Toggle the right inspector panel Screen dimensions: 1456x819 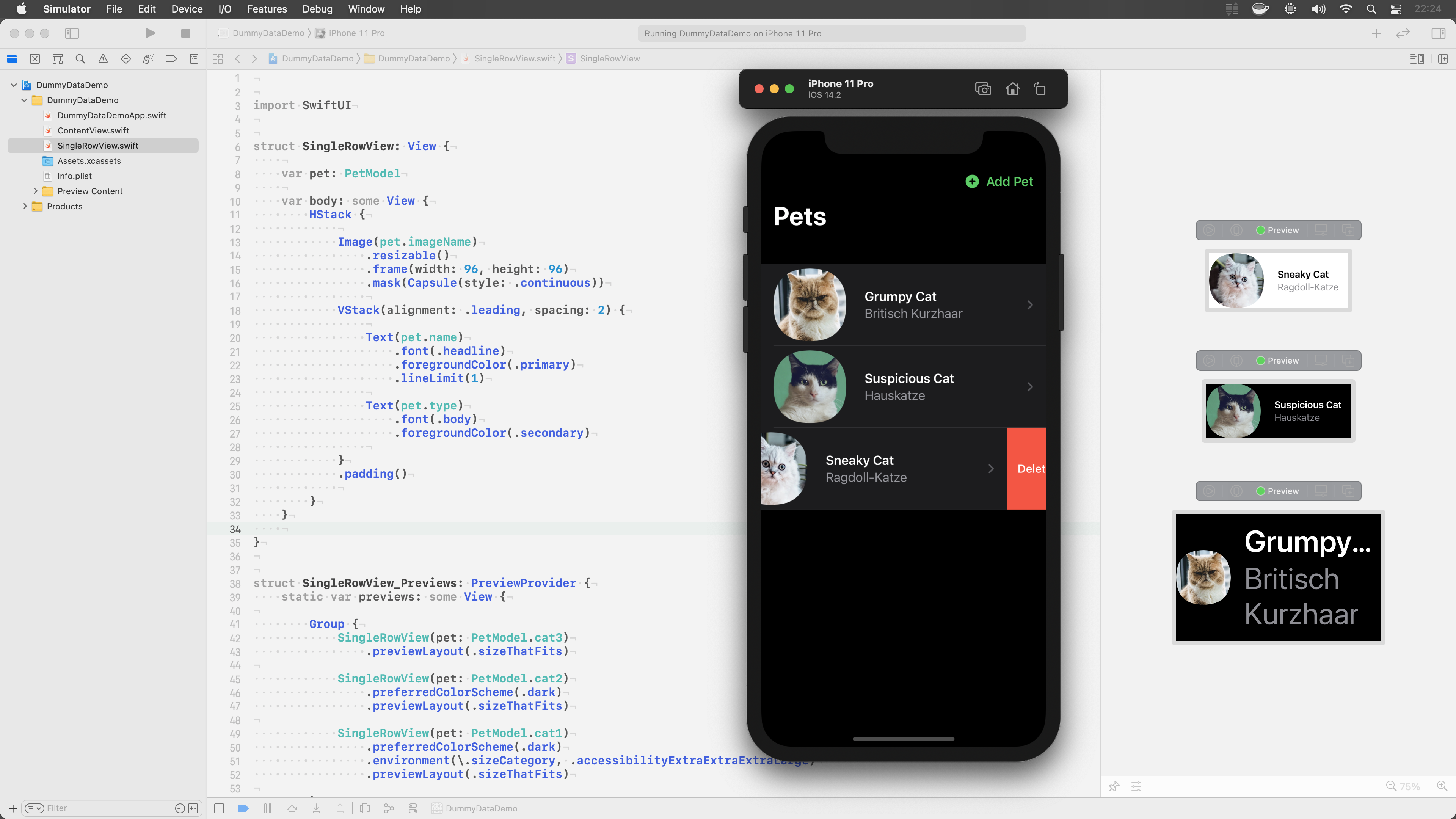click(x=1439, y=33)
